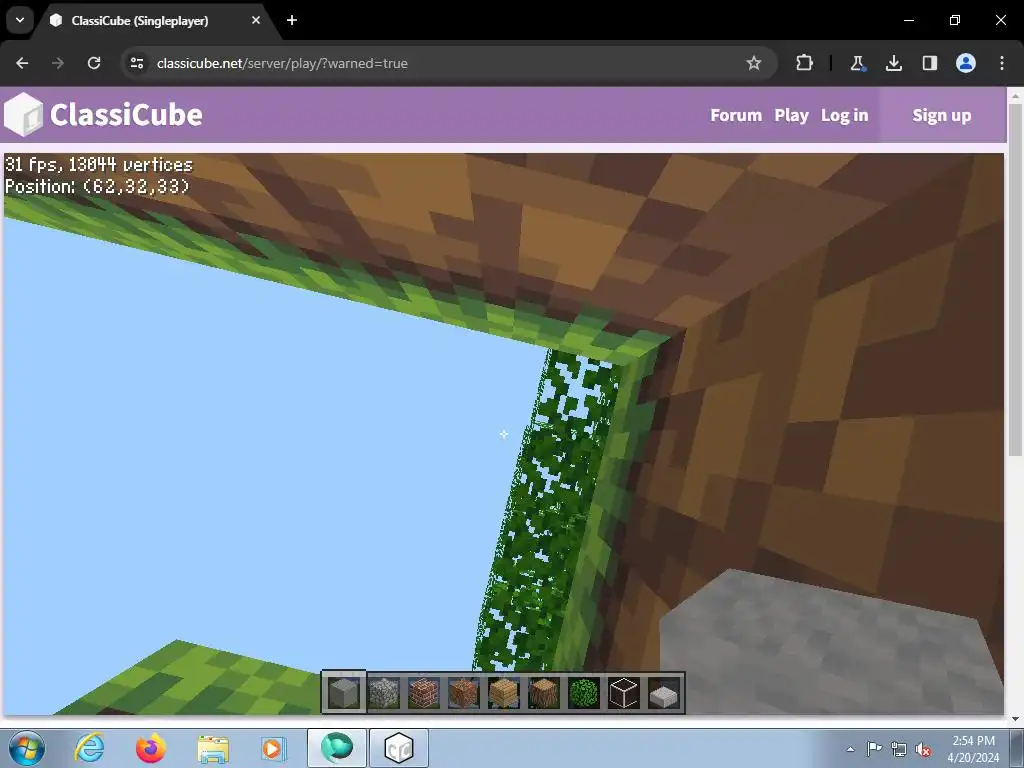Click the ClassiCube site title

[x=126, y=115]
